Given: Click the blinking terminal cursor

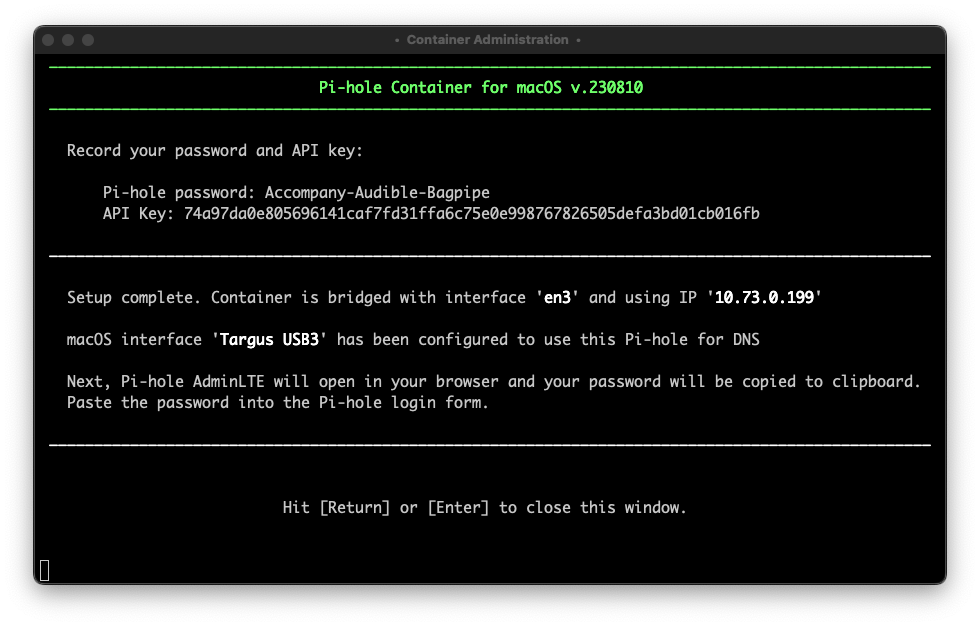Looking at the screenshot, I should [43, 570].
